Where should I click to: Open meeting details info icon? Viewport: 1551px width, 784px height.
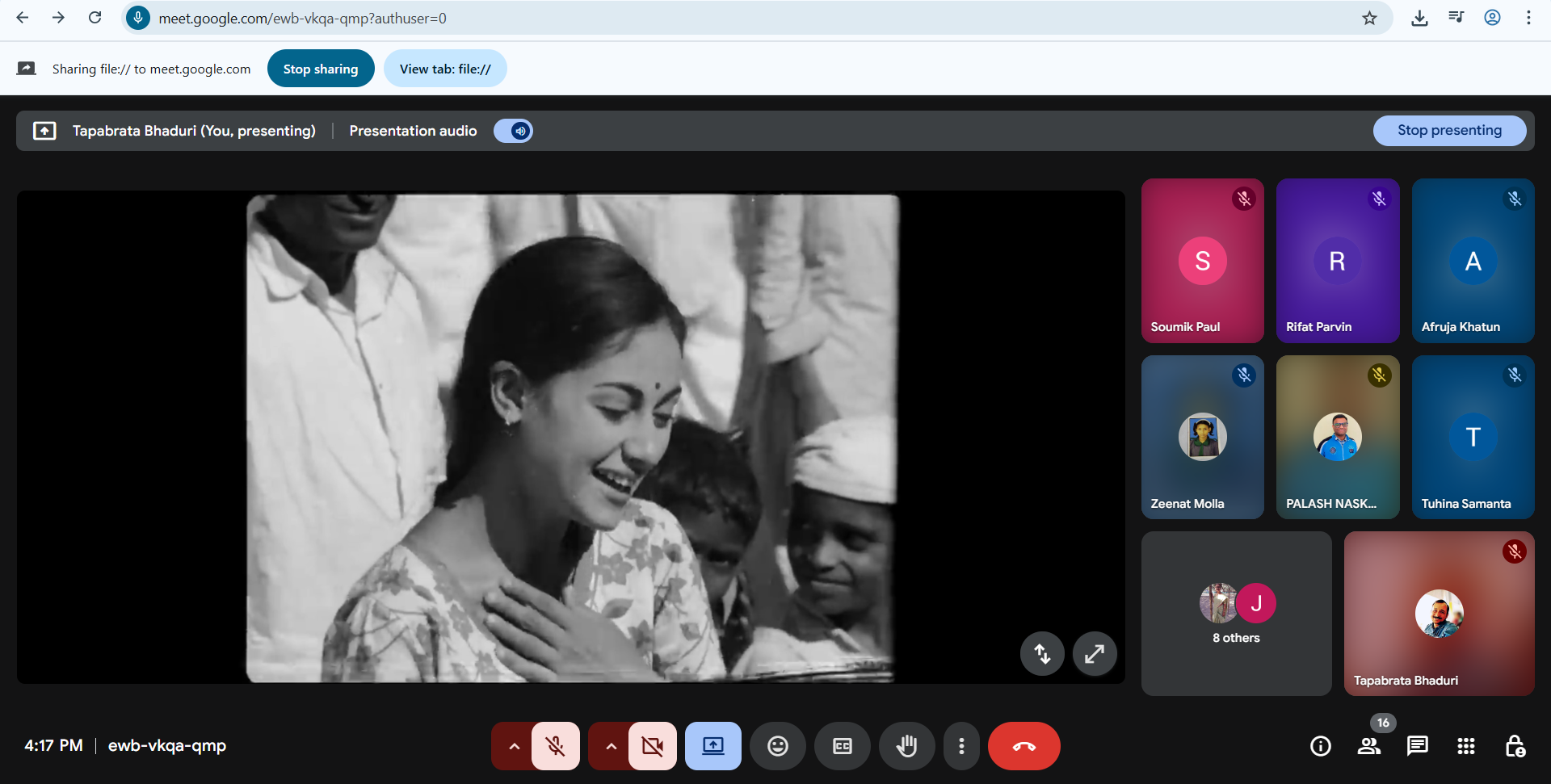pyautogui.click(x=1321, y=746)
